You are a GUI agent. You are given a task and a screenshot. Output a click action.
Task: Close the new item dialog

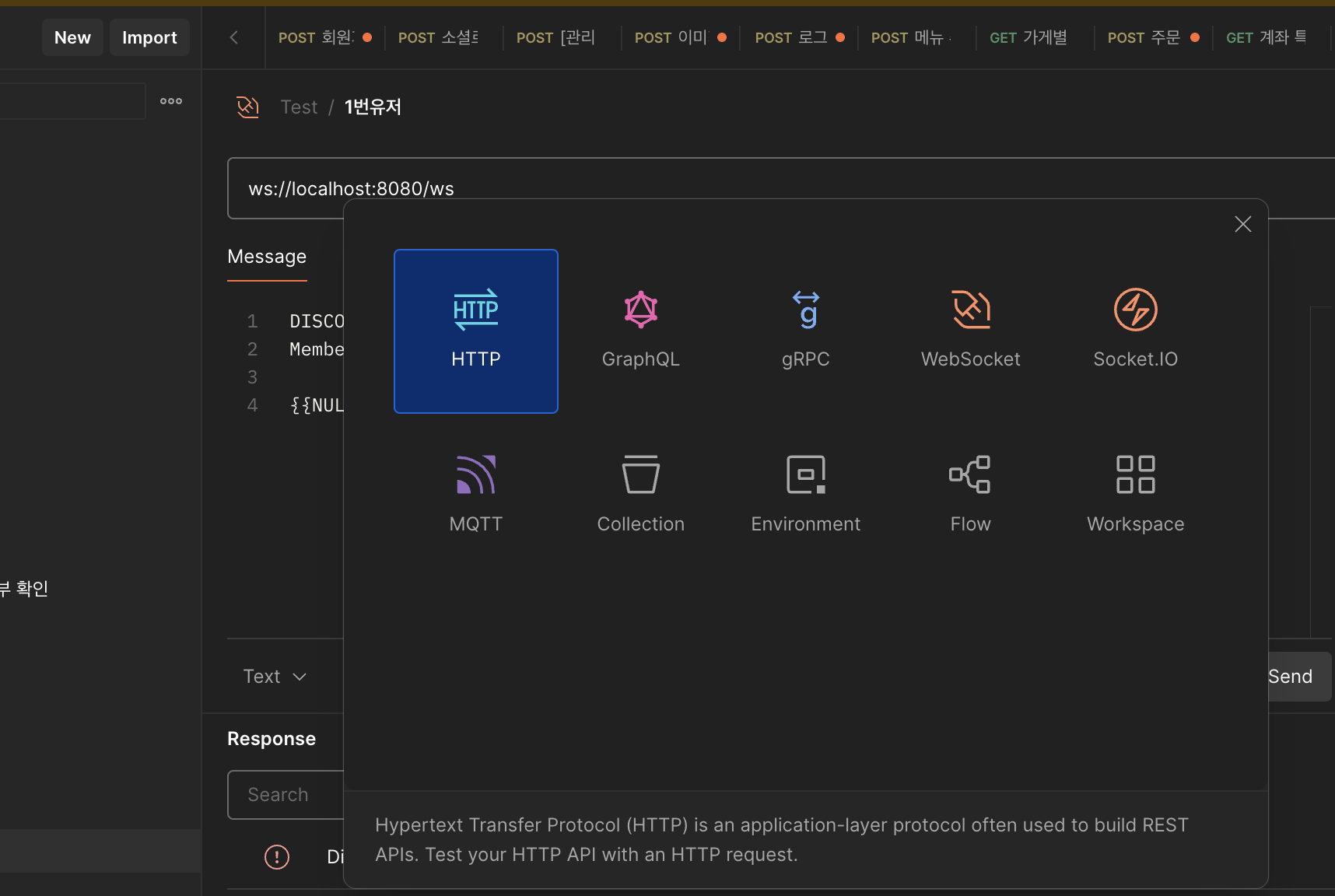pos(1243,224)
